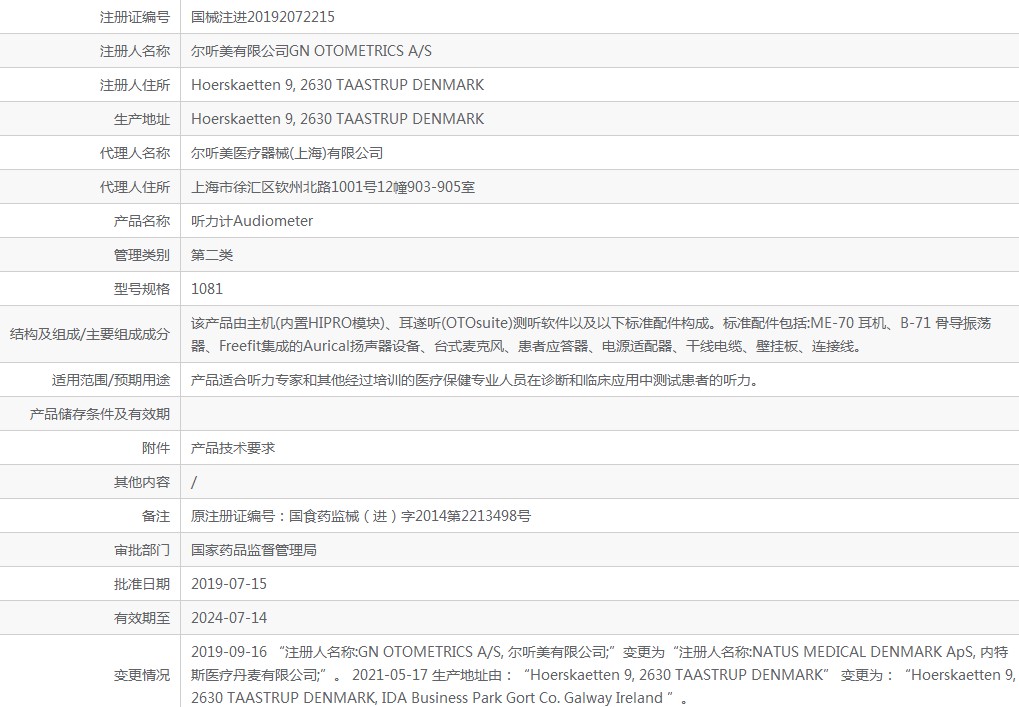Click the address value beside 注册人住所
The height and width of the screenshot is (707, 1019).
click(x=337, y=85)
